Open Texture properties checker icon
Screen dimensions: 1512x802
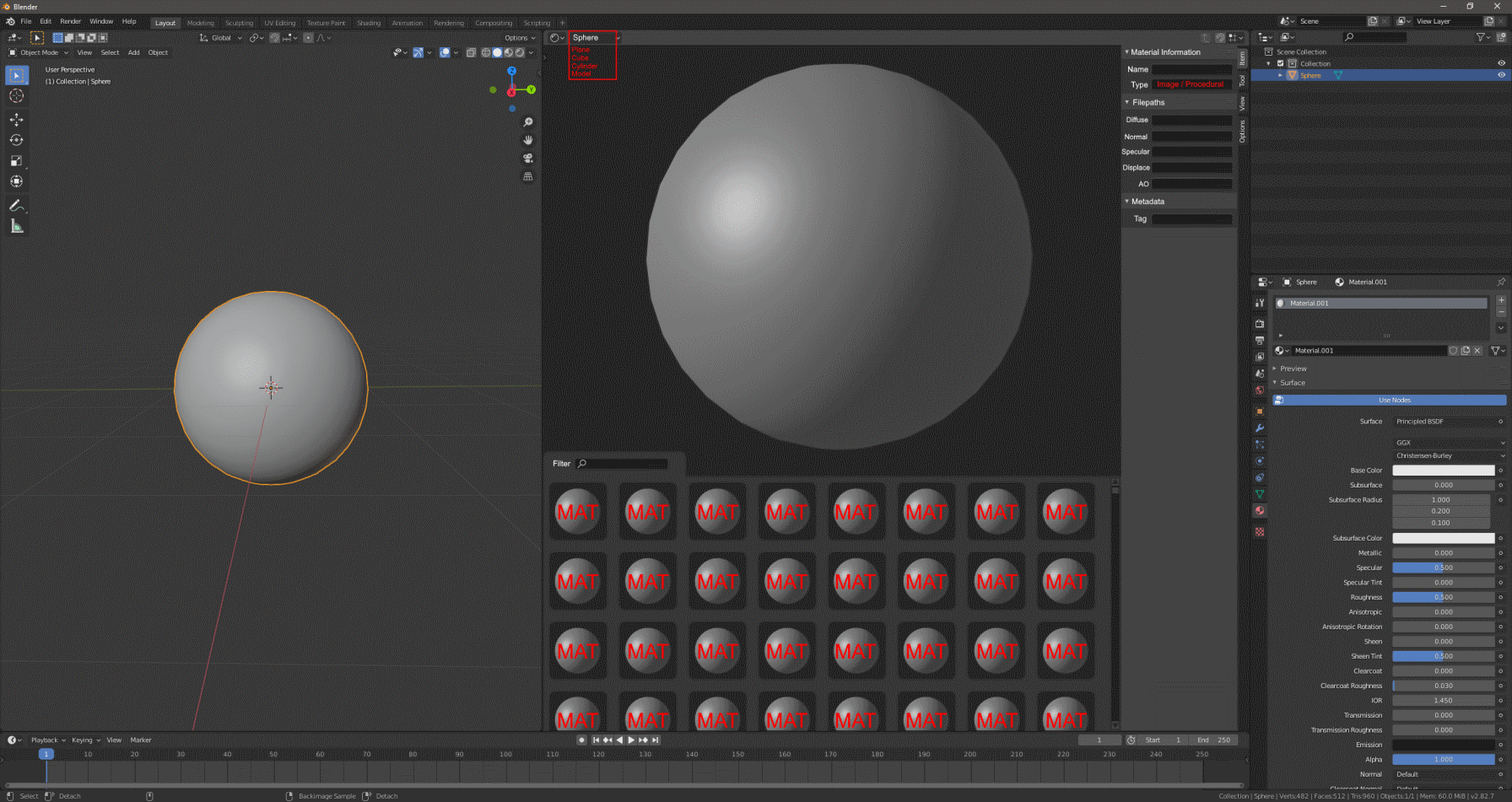pyautogui.click(x=1260, y=532)
